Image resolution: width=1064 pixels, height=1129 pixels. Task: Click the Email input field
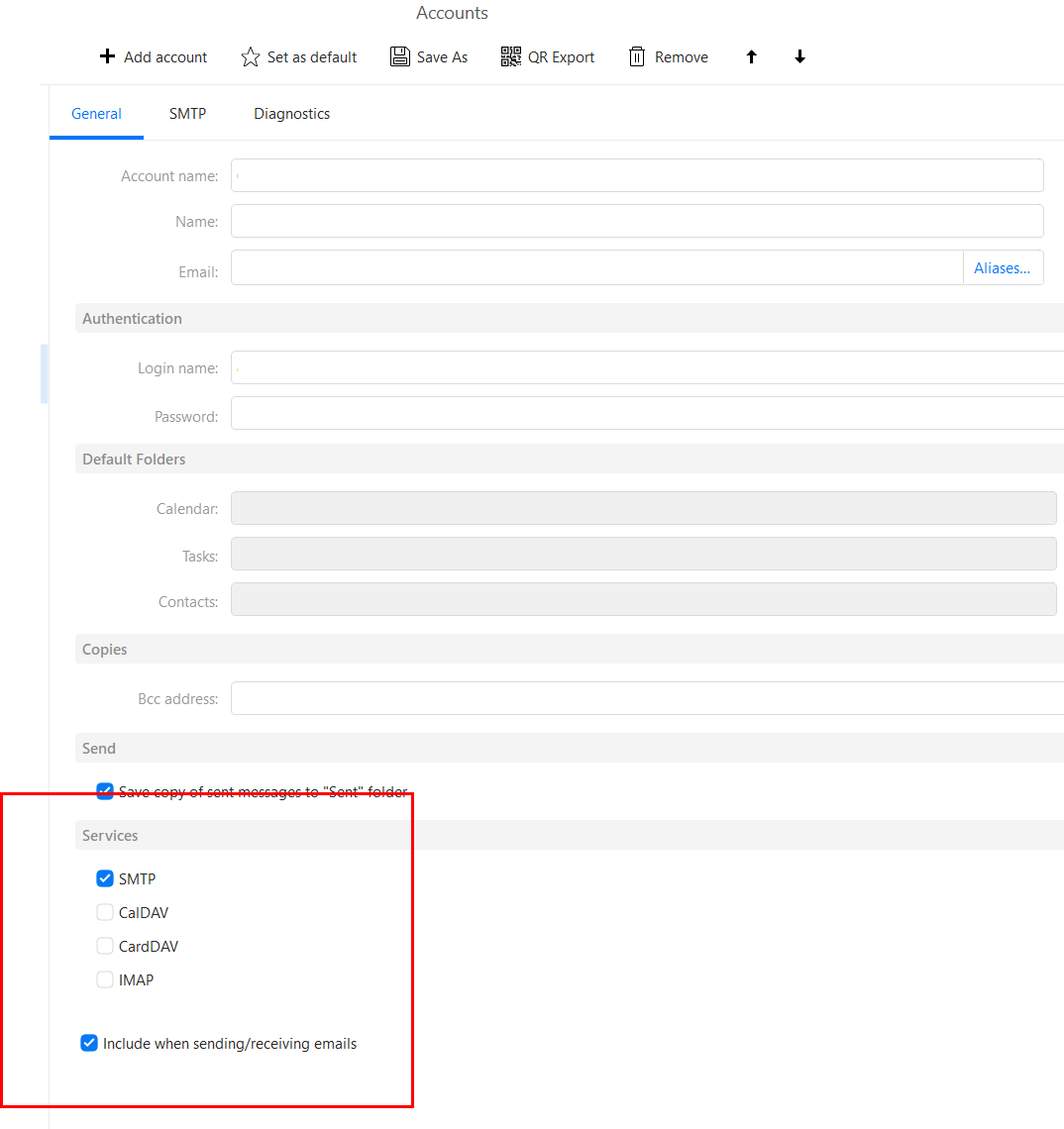[x=597, y=267]
